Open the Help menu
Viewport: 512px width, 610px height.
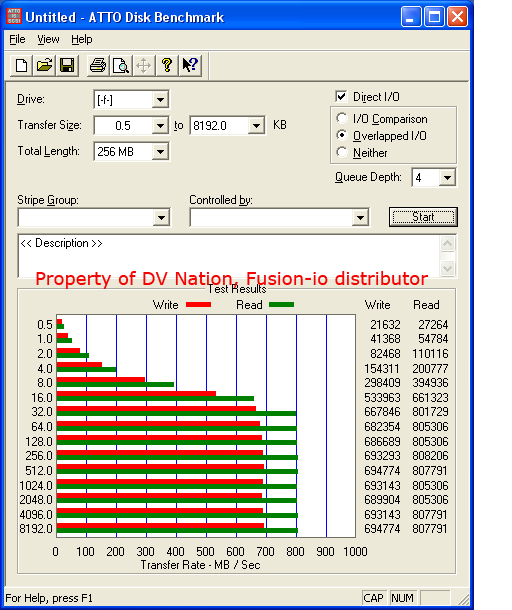pos(82,39)
